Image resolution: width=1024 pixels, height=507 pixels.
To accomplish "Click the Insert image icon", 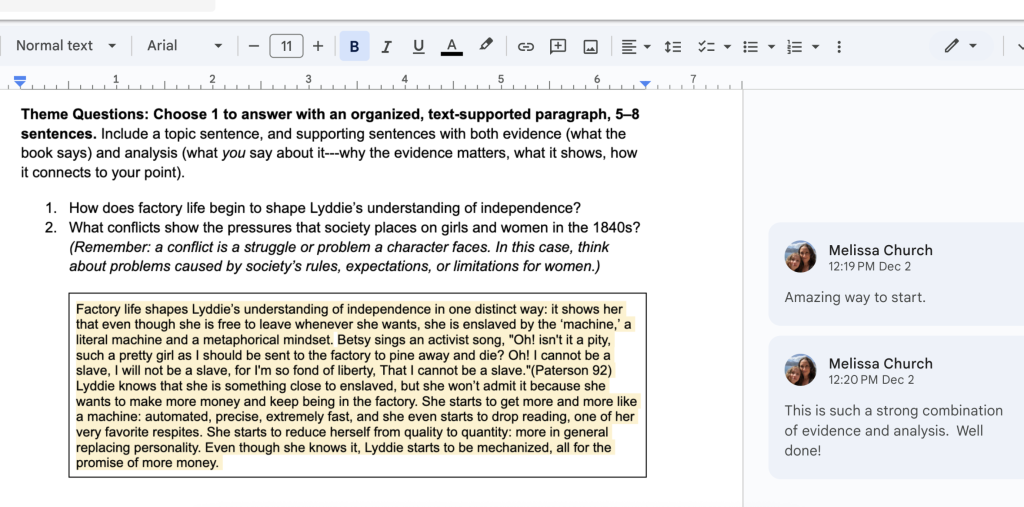I will click(x=590, y=46).
